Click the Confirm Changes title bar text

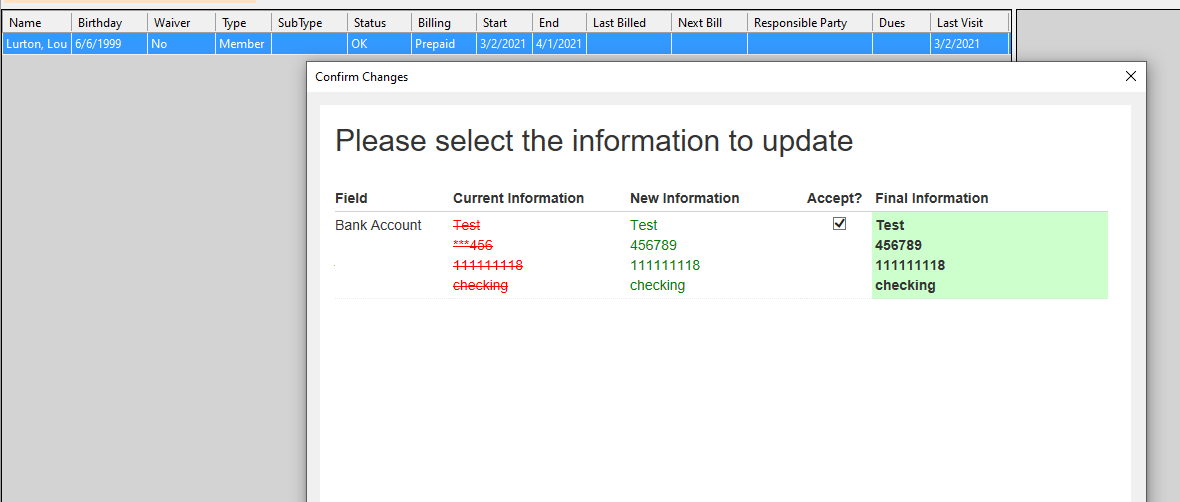pos(362,77)
